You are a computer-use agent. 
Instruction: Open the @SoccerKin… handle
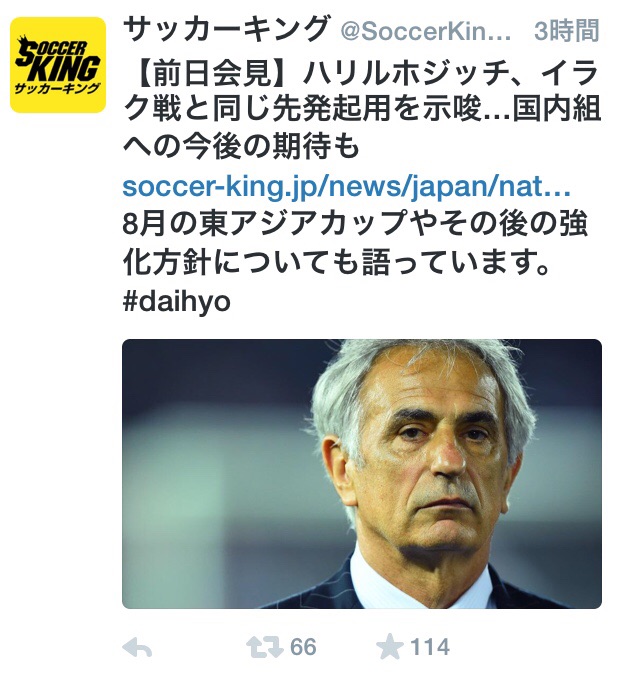tap(425, 31)
